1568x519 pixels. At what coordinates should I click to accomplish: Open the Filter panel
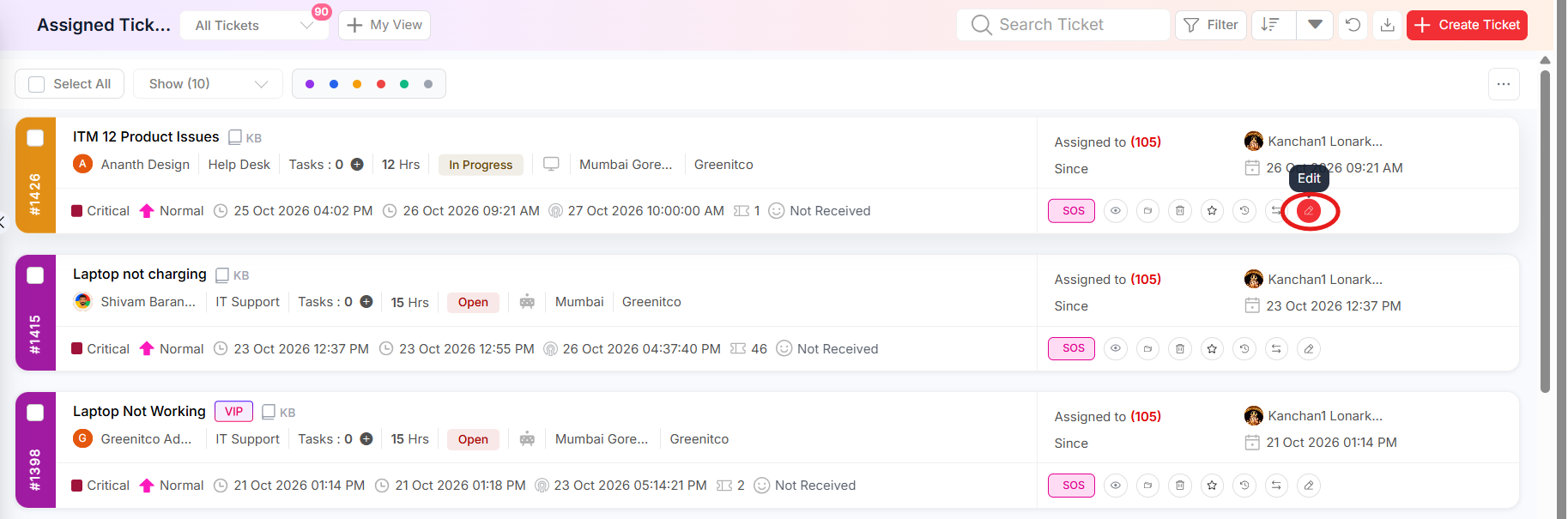tap(1211, 25)
